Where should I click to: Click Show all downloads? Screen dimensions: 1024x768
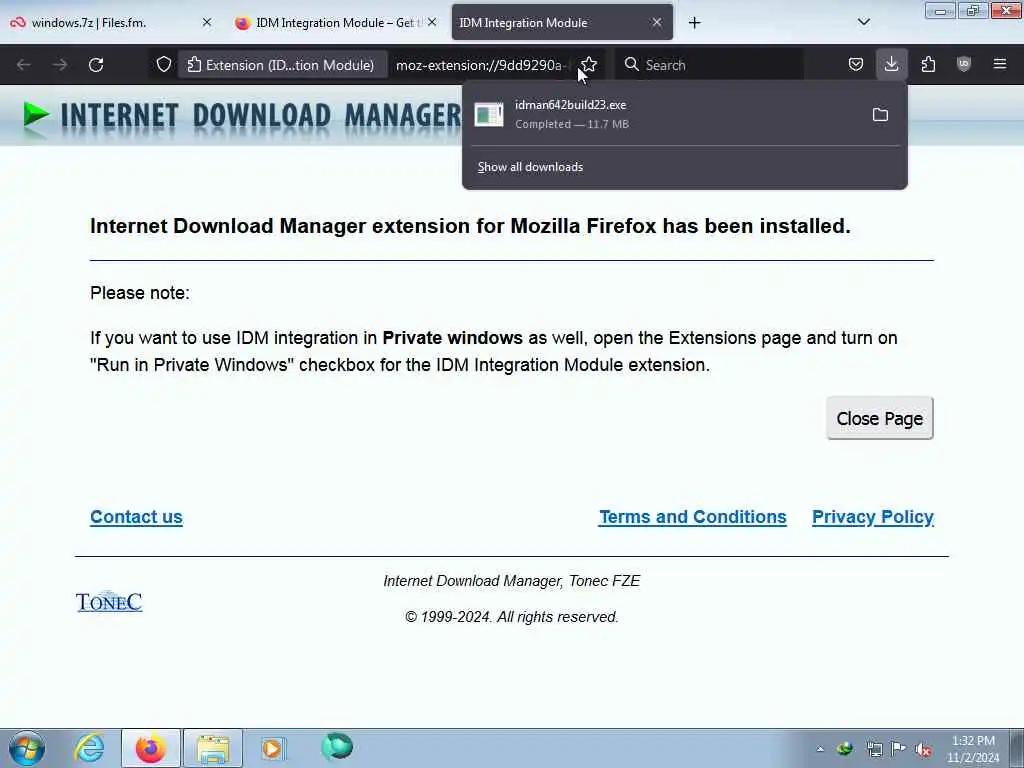[530, 167]
